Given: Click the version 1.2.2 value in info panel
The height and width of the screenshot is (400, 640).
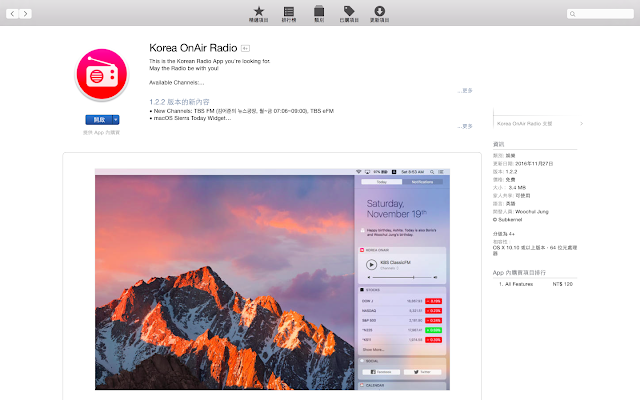Looking at the screenshot, I should coord(511,172).
